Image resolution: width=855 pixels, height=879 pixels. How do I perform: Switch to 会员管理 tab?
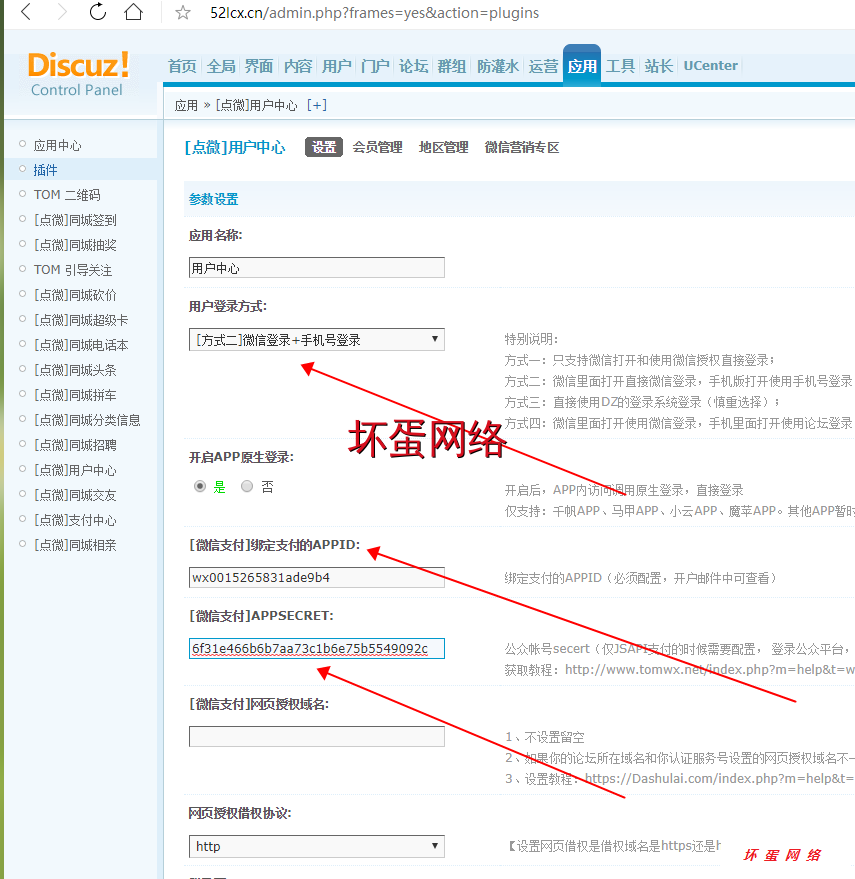(377, 147)
